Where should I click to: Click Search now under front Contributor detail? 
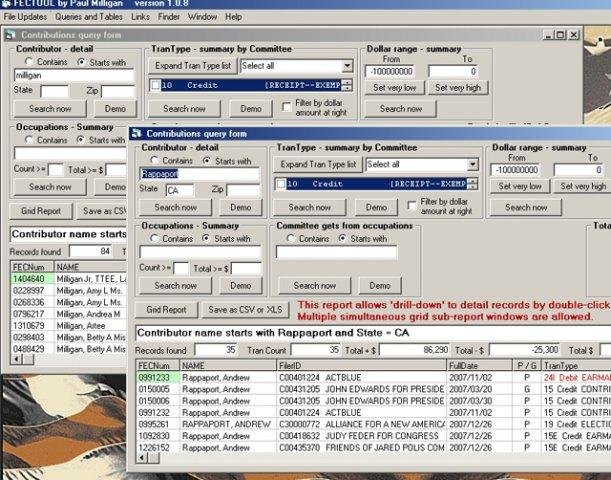point(175,207)
